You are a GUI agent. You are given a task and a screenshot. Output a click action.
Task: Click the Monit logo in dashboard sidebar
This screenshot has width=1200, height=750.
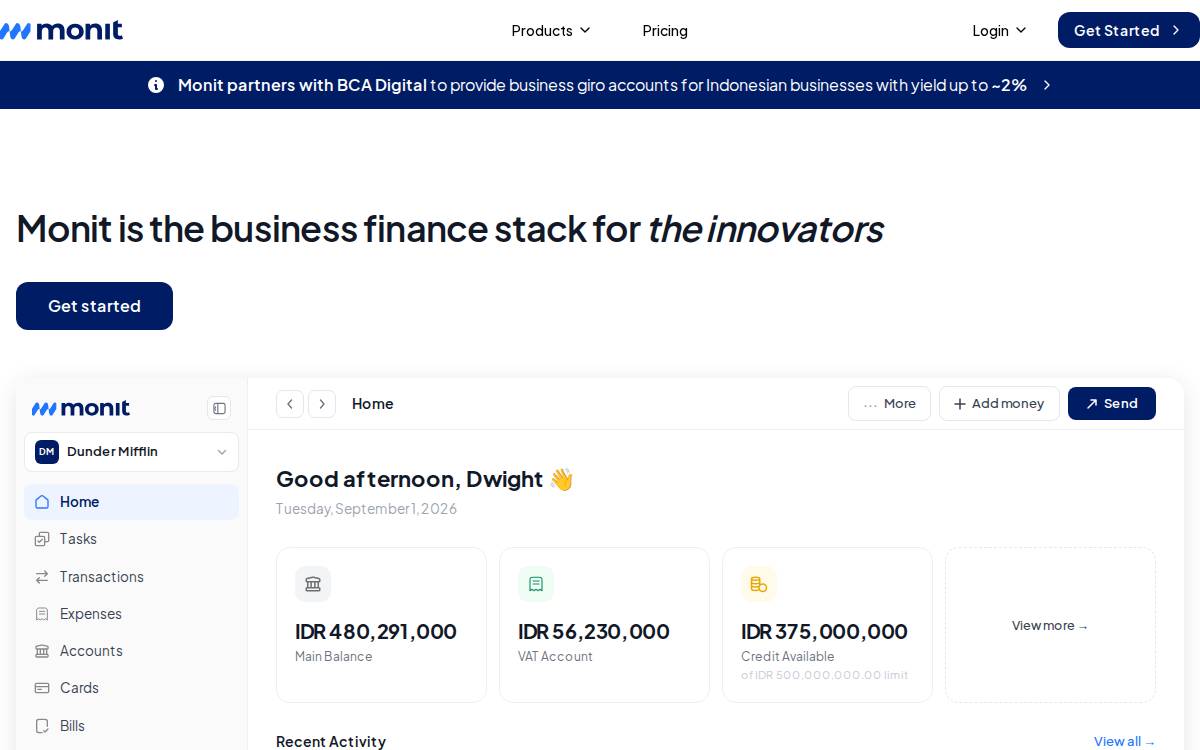coord(81,408)
